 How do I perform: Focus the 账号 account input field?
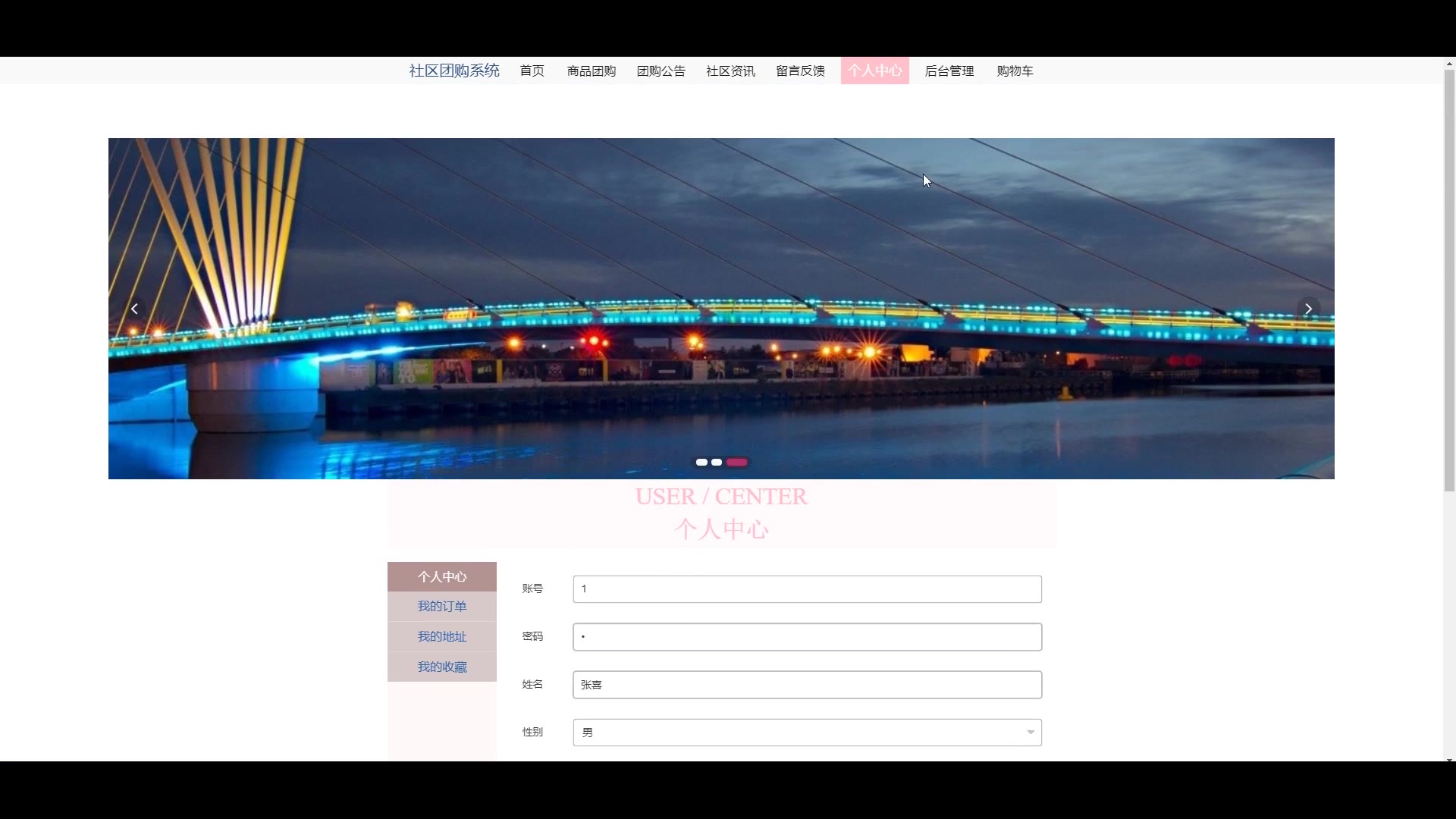click(x=807, y=589)
